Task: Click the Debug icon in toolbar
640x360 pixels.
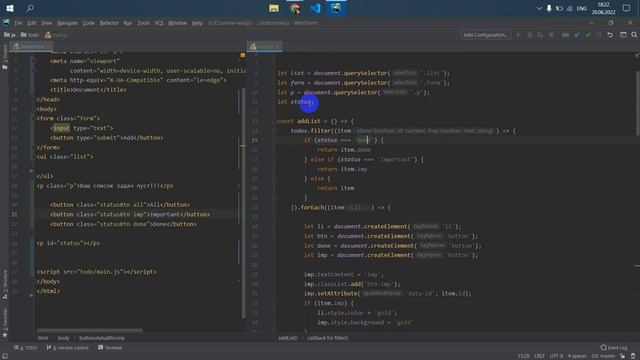Action: tap(529, 35)
